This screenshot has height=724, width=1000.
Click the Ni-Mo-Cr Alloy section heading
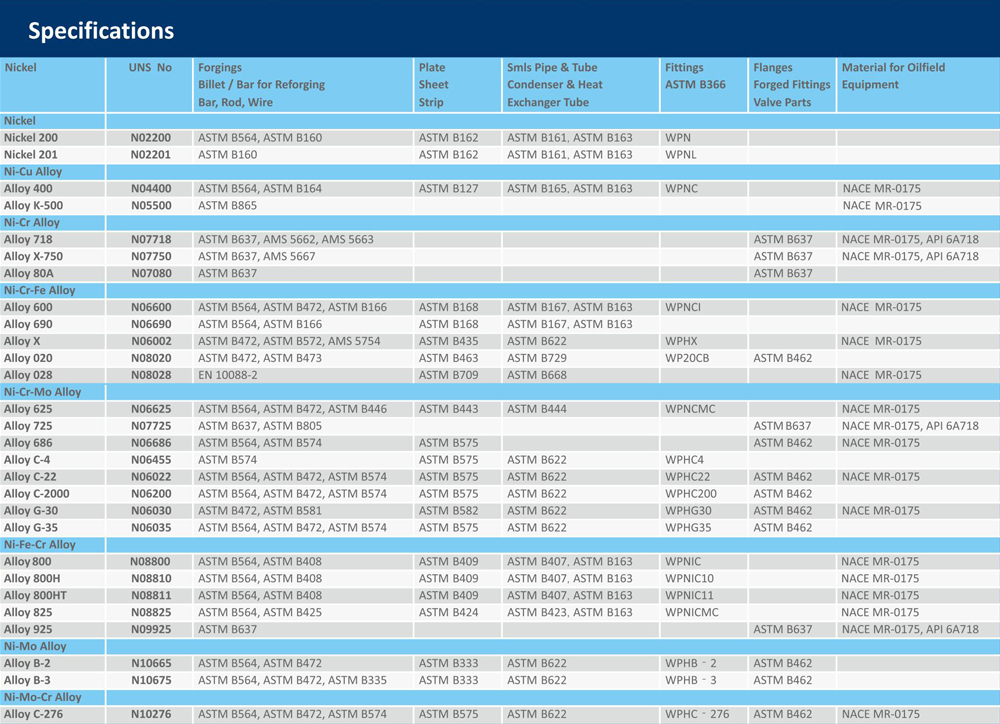pos(43,697)
